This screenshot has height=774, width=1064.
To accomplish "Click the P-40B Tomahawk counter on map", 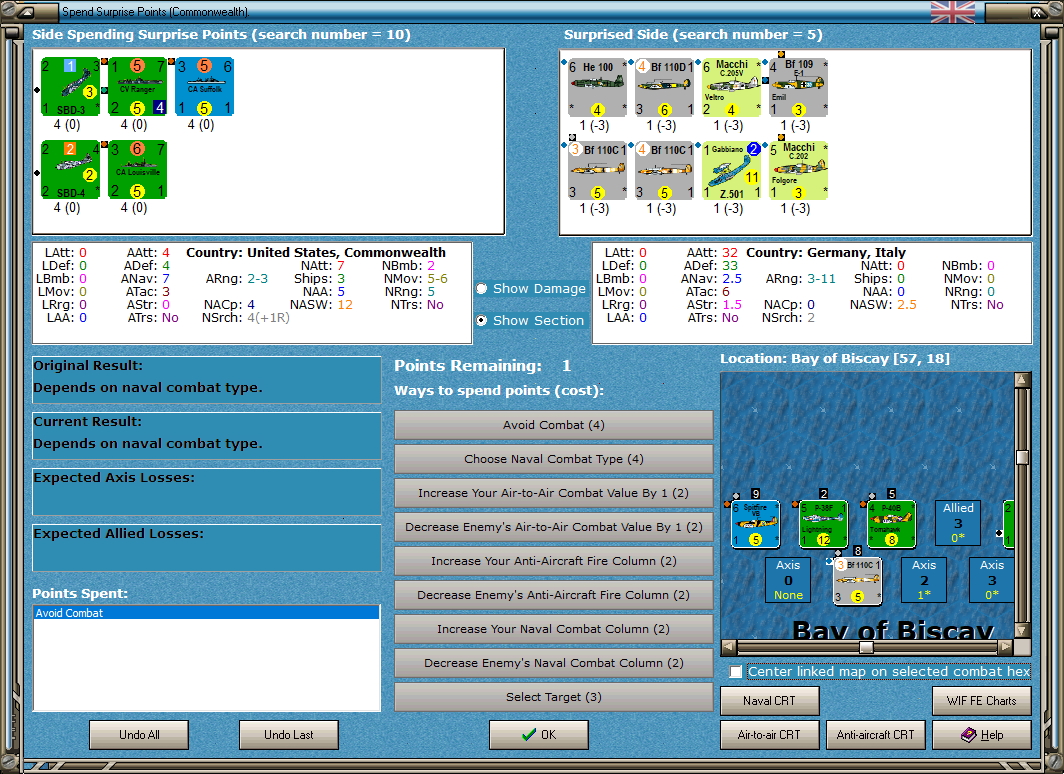I will click(x=892, y=524).
